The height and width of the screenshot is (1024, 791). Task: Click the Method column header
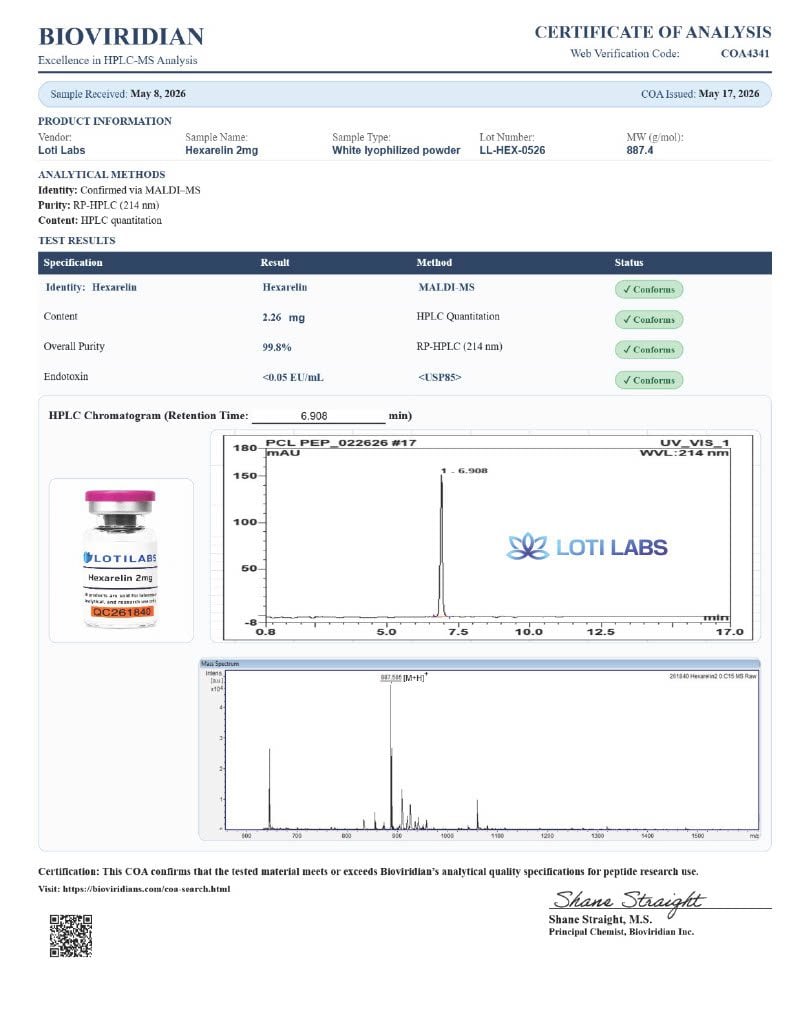pyautogui.click(x=434, y=263)
